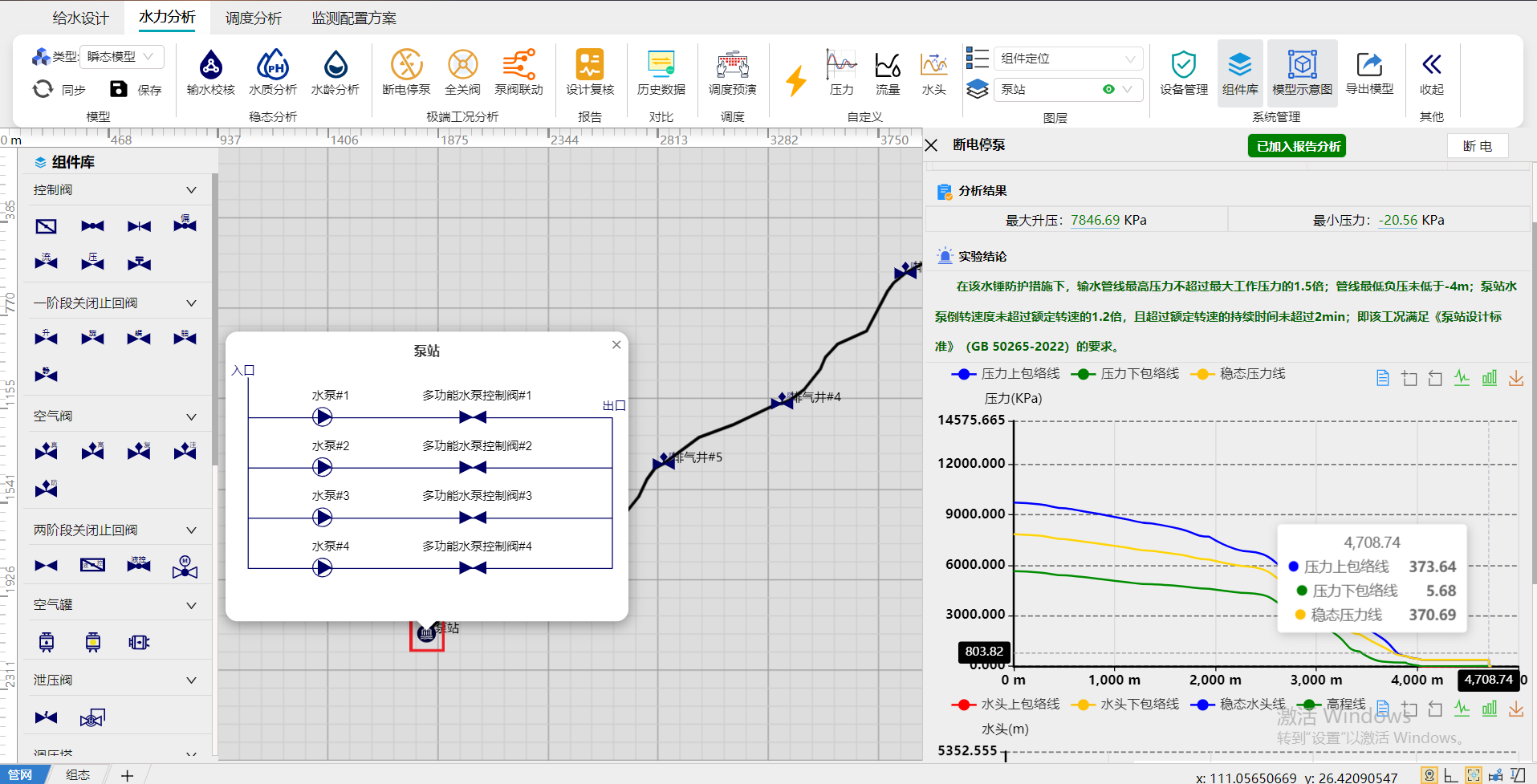
Task: Open the 瞬态模型 type dropdown
Action: pos(122,57)
